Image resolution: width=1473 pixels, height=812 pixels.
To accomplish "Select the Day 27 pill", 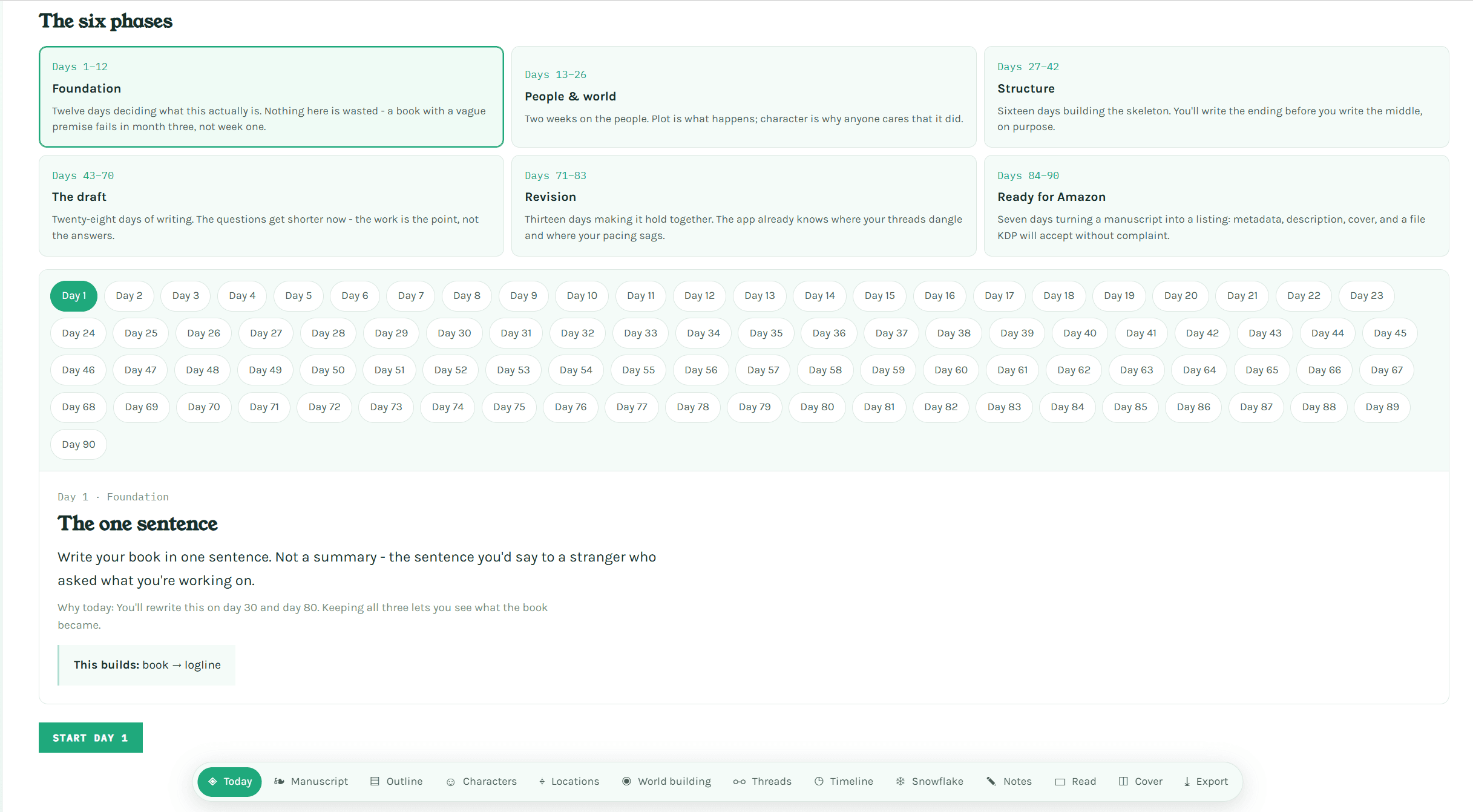I will 266,333.
